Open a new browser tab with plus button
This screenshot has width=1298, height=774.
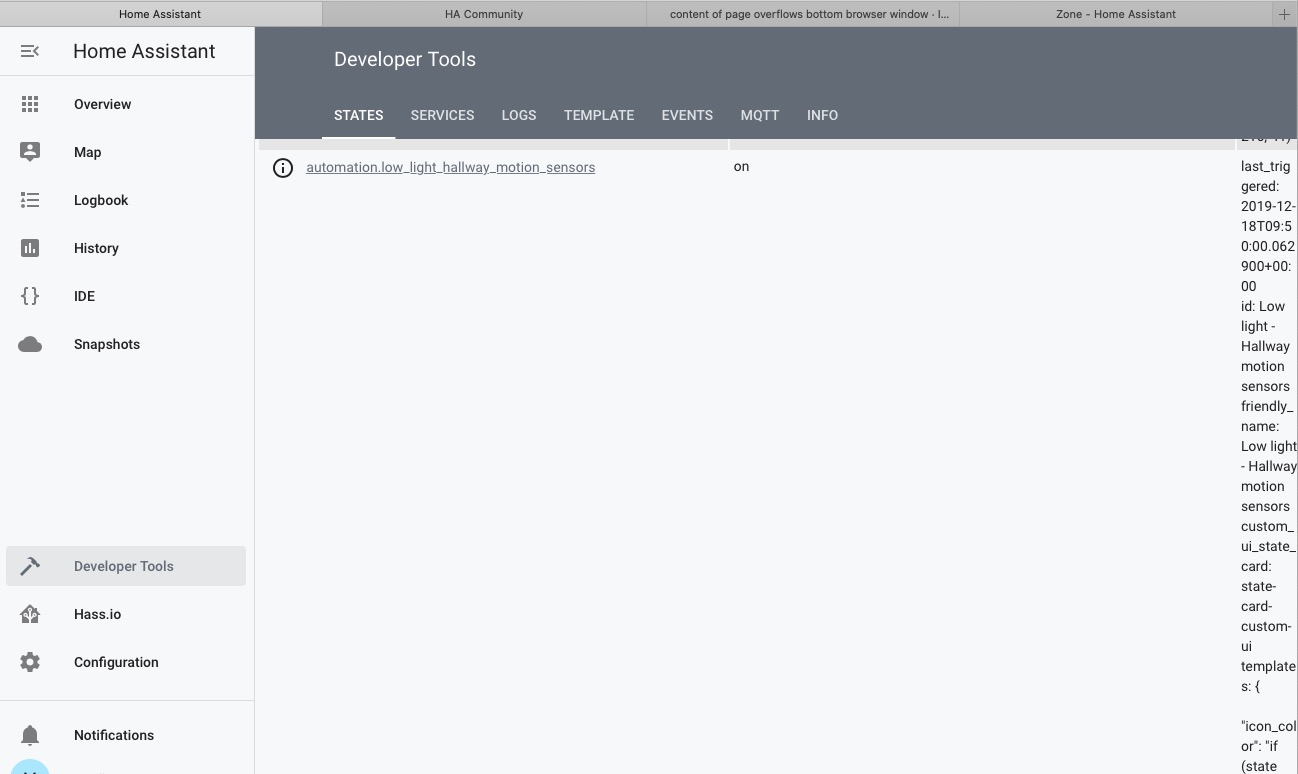(1284, 13)
